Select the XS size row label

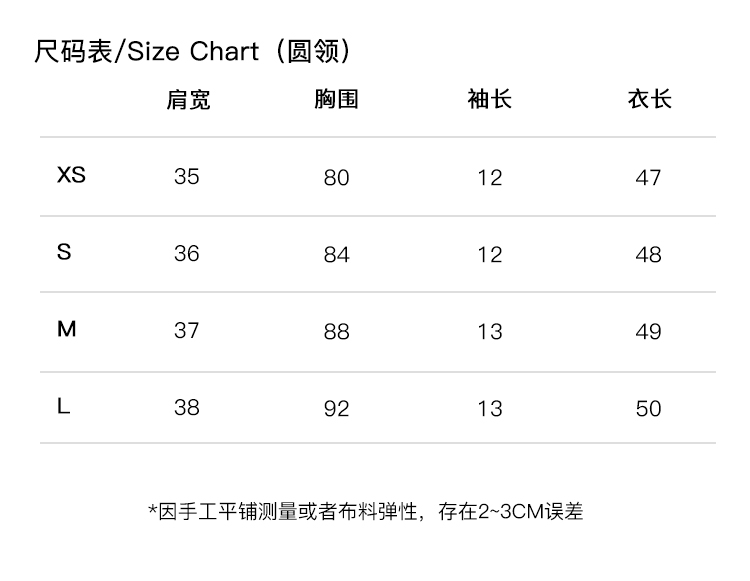(71, 175)
